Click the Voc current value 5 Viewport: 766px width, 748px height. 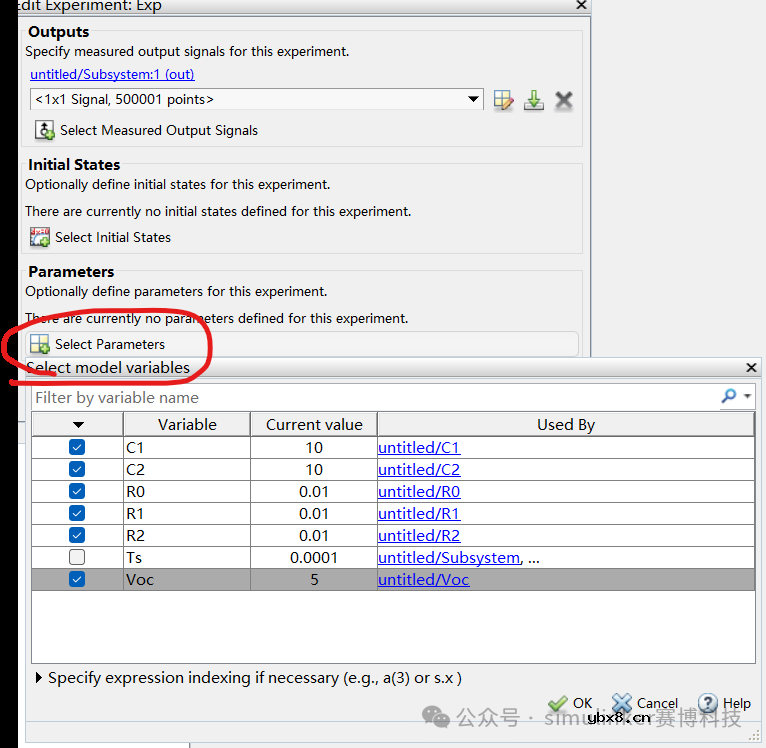pyautogui.click(x=314, y=579)
